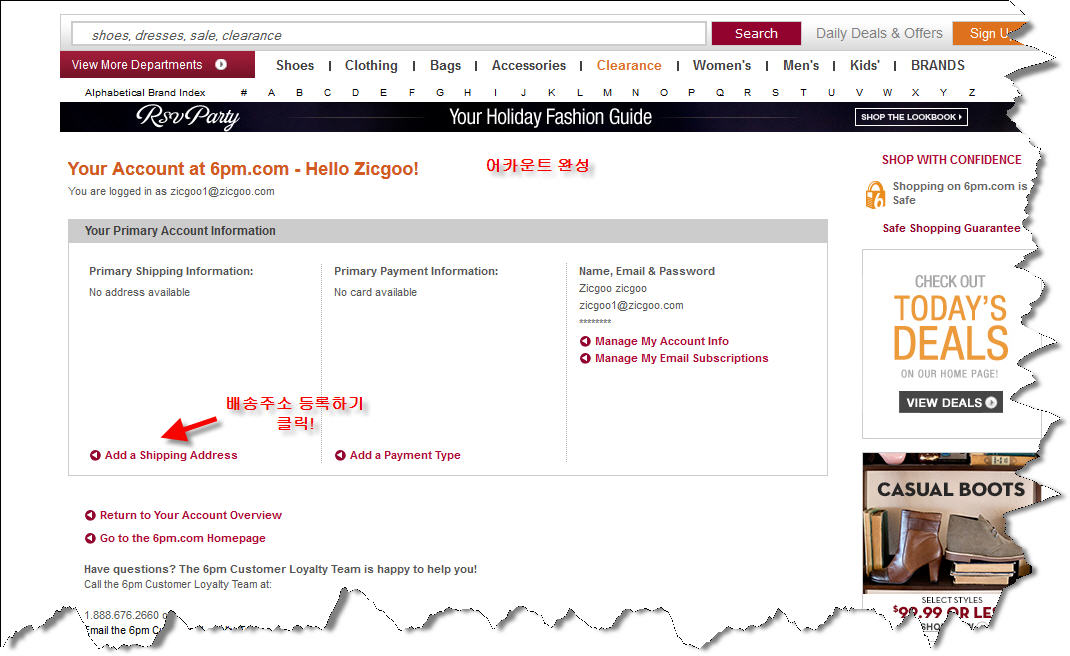Click the RsvParty logo in banner
1070x656 pixels.
click(x=188, y=117)
